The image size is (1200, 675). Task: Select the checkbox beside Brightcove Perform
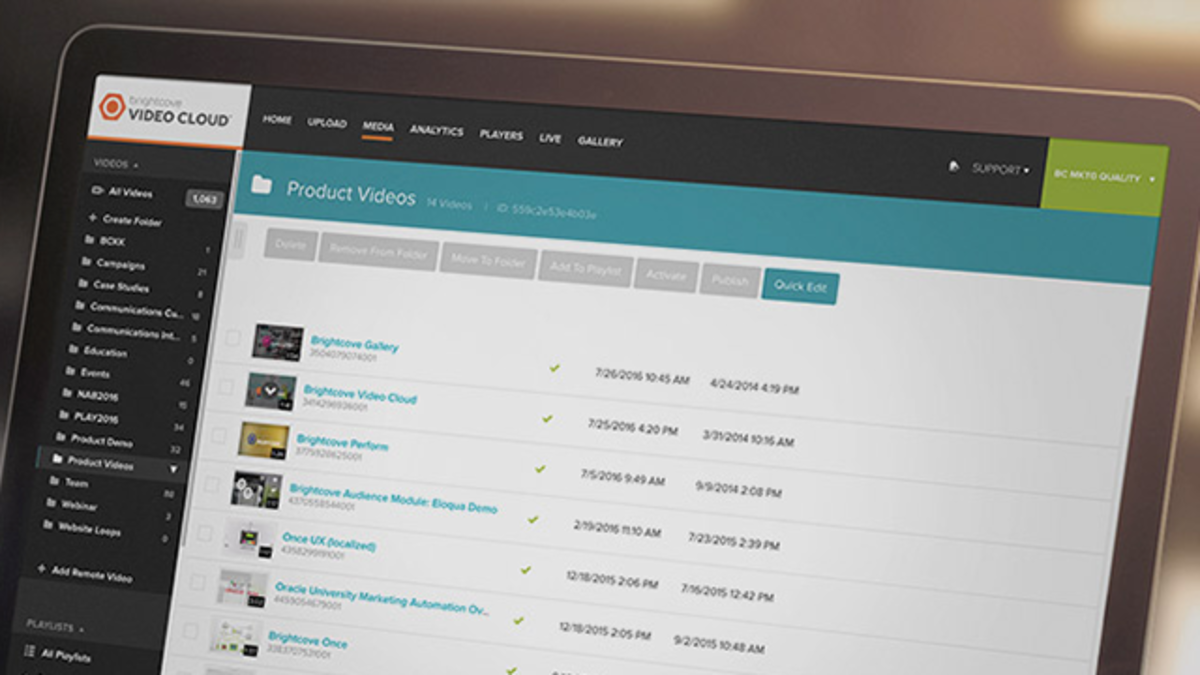(218, 435)
